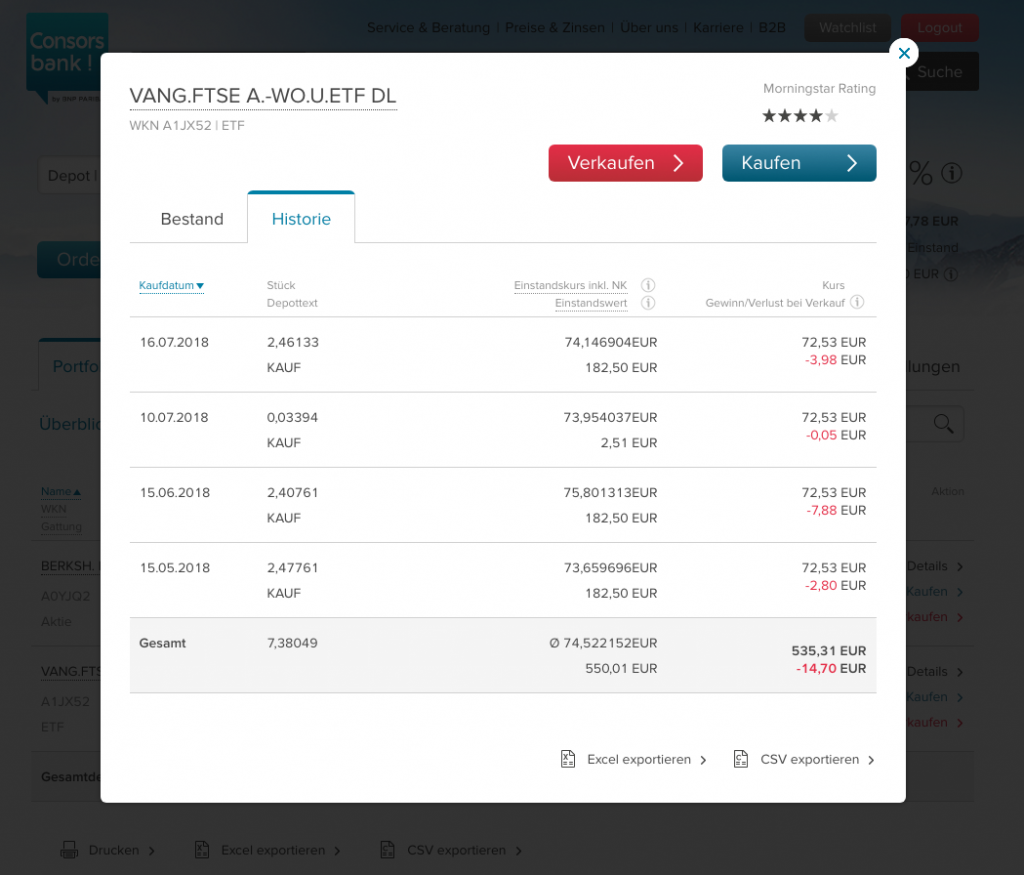Viewport: 1024px width, 875px height.
Task: Click the Kaufen button in modal
Action: pos(799,163)
